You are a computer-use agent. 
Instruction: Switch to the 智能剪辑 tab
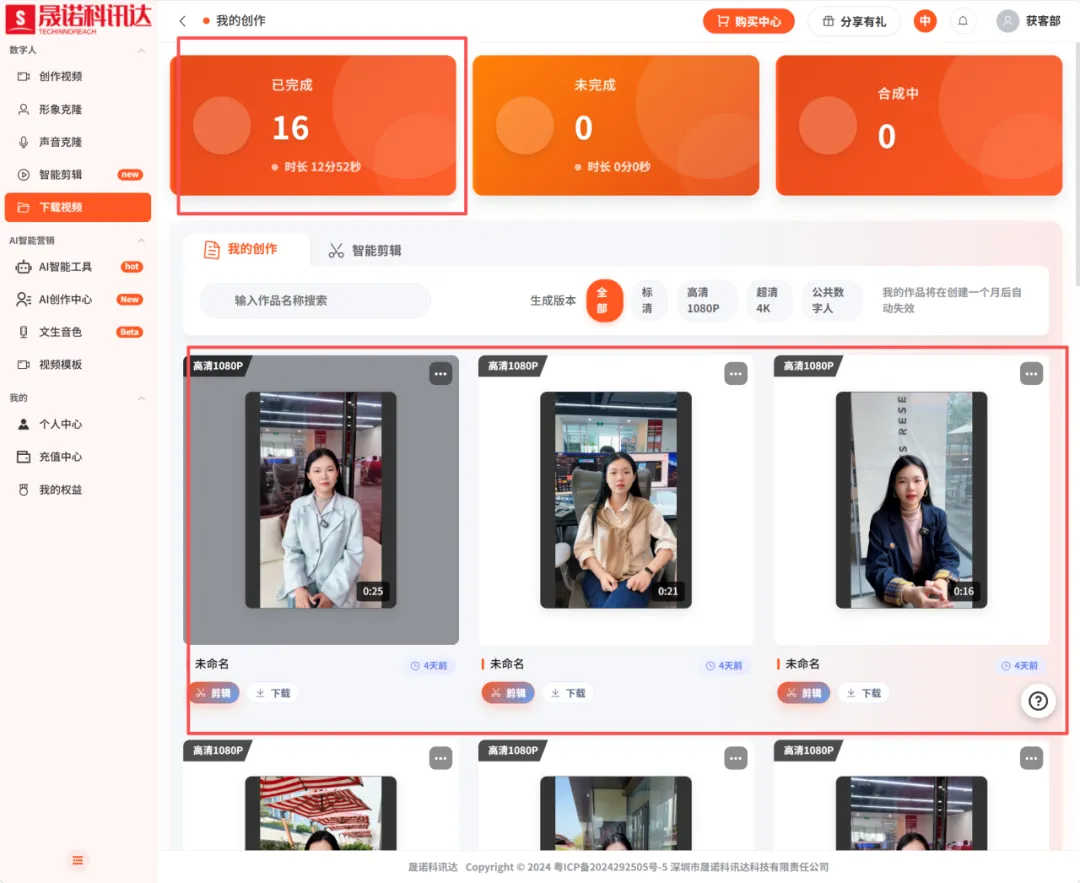click(x=365, y=251)
